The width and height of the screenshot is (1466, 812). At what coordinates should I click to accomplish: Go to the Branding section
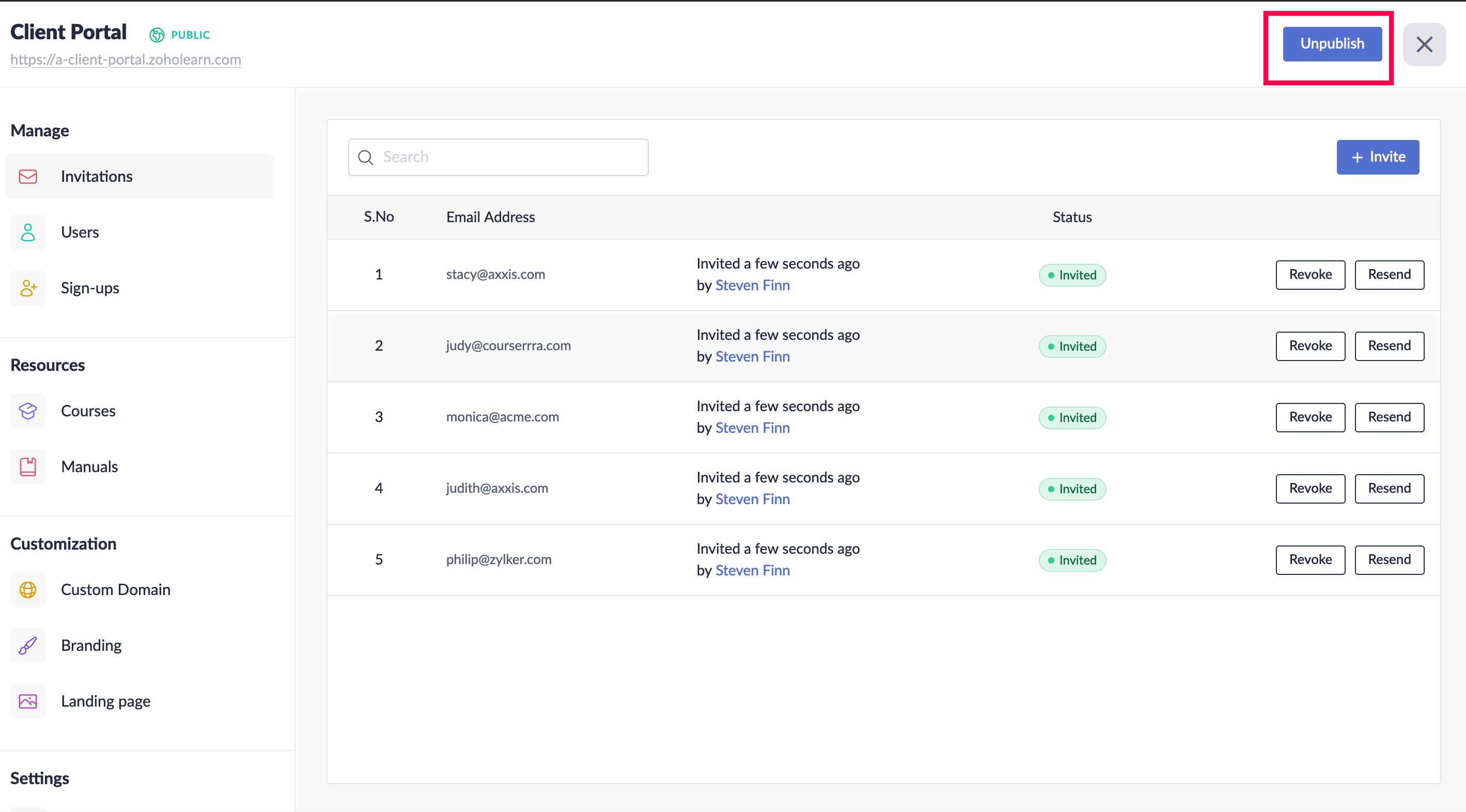tap(91, 645)
